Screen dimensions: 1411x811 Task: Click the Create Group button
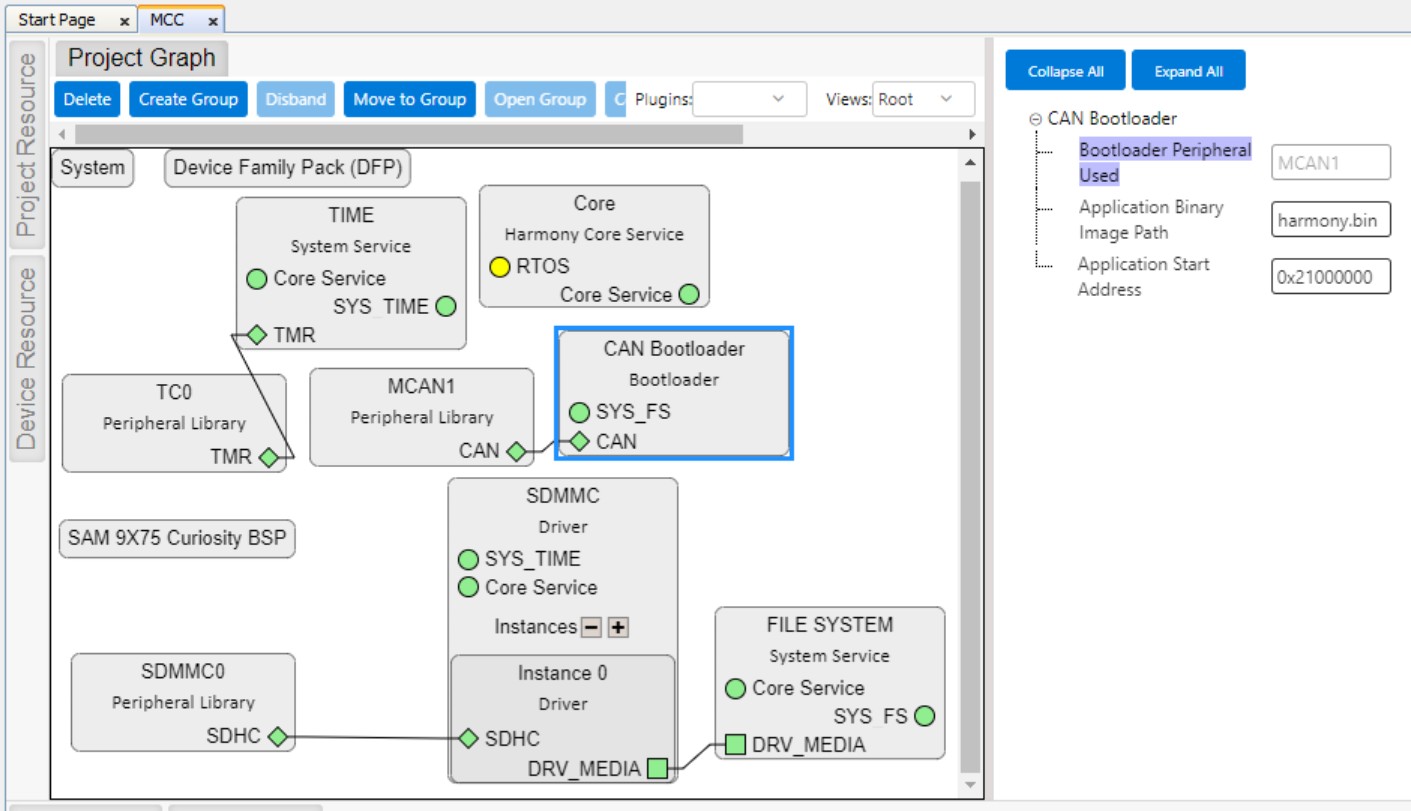coord(188,99)
